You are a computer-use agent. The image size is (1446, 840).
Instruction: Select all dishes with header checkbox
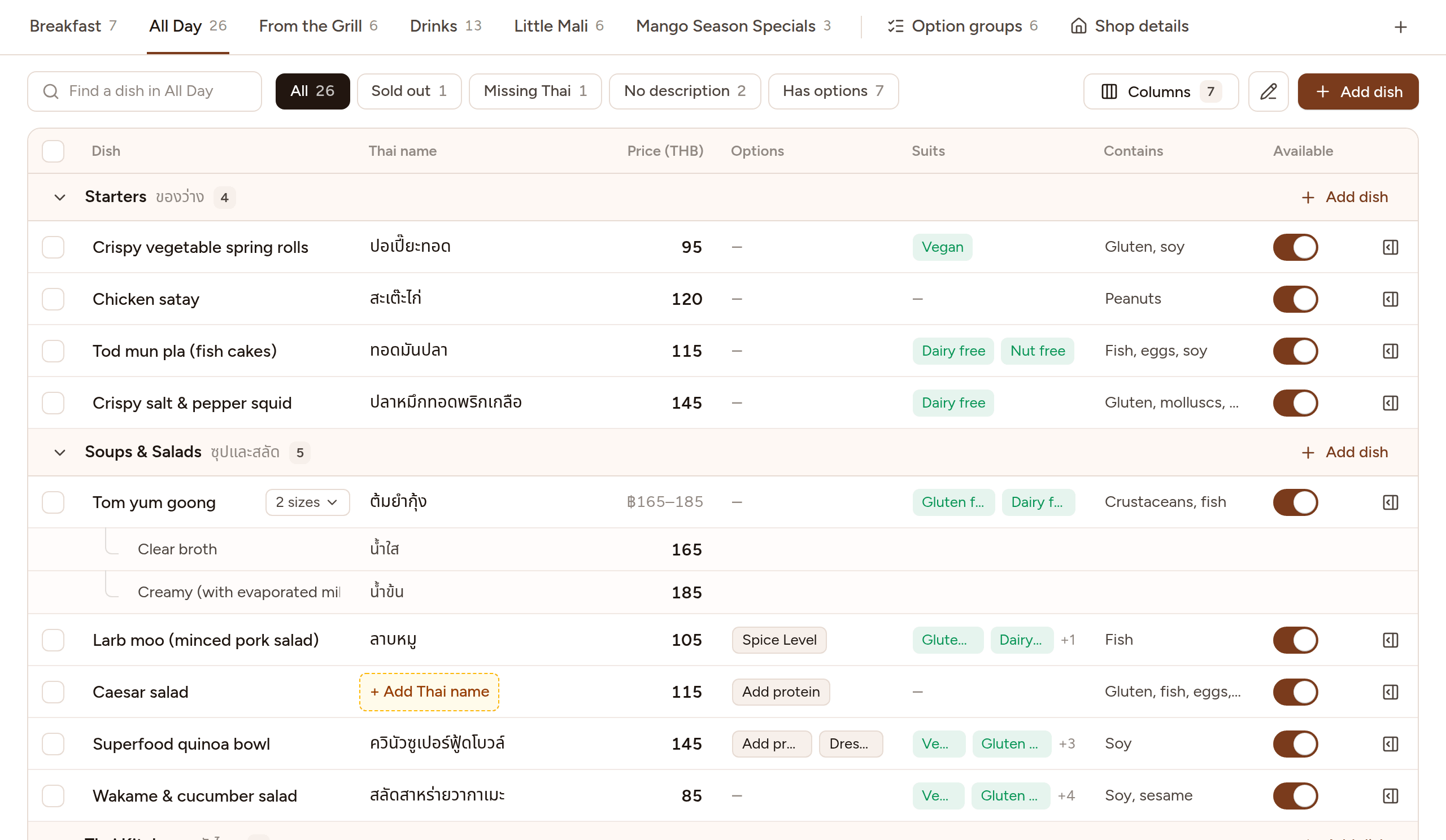point(53,151)
